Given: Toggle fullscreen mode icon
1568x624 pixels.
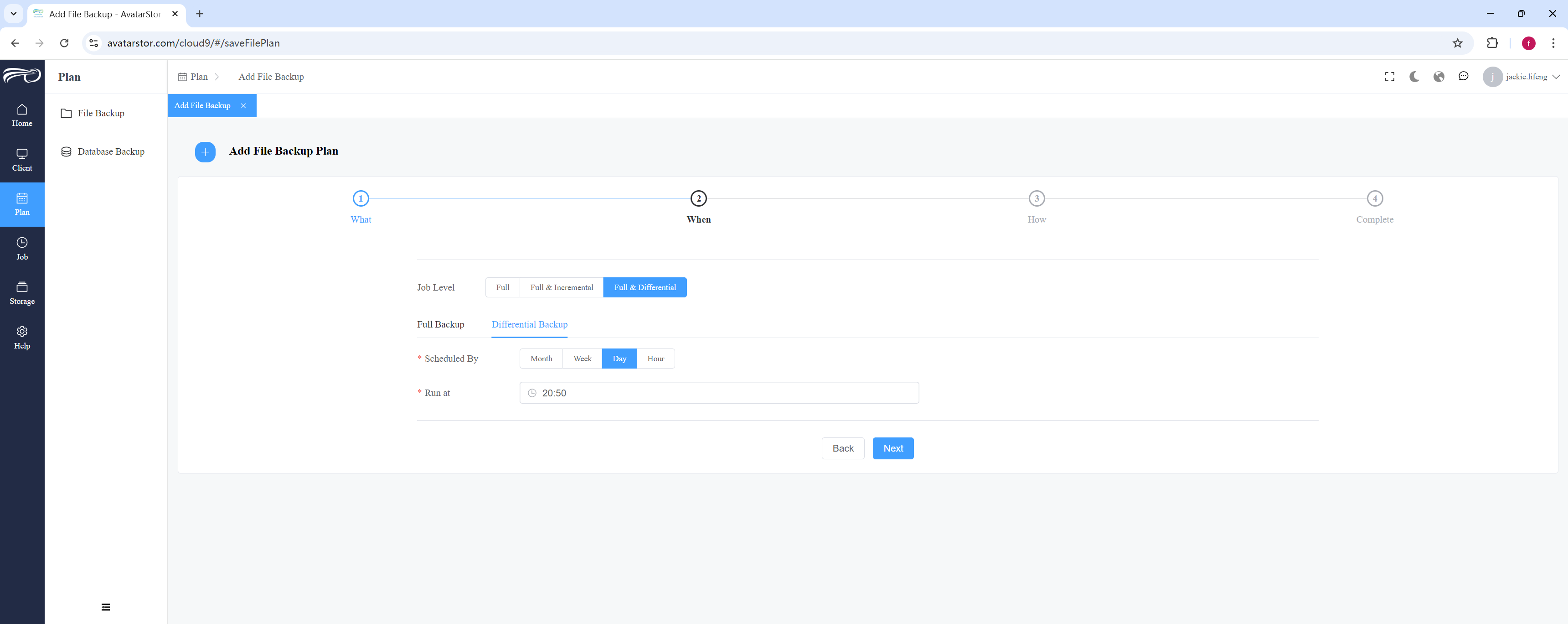Looking at the screenshot, I should [1390, 77].
